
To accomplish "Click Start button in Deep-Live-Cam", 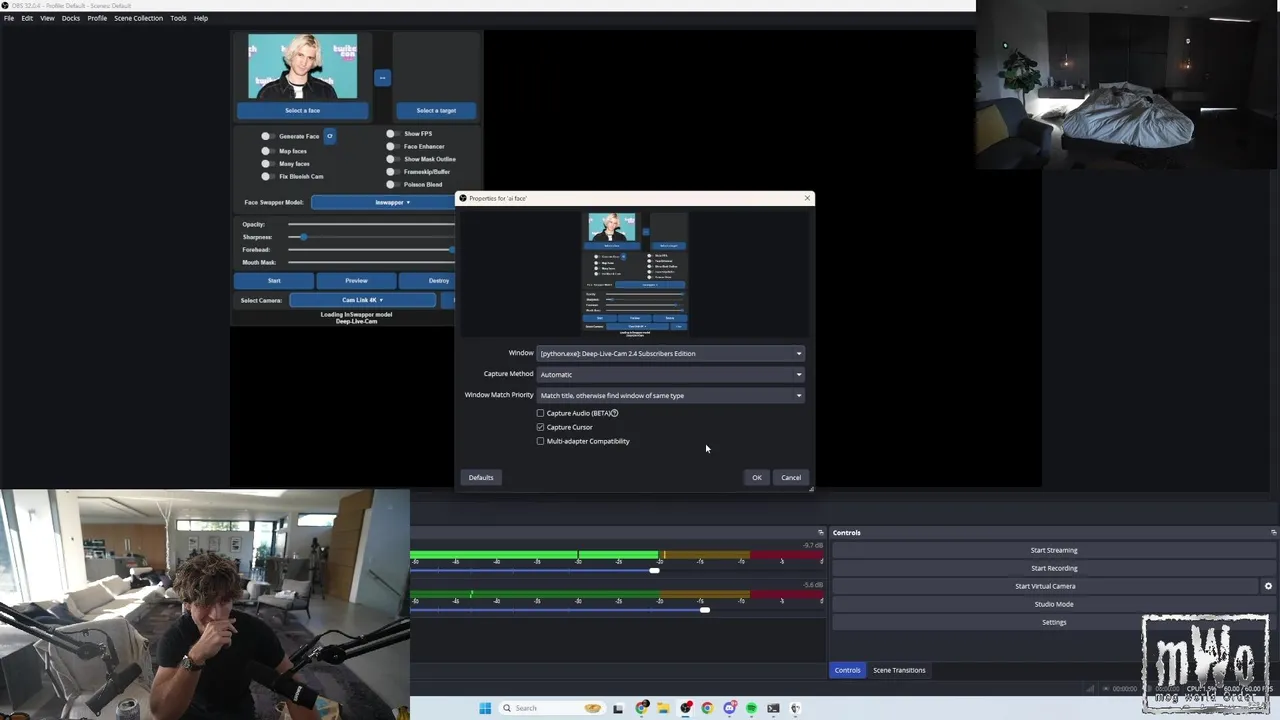I will pyautogui.click(x=274, y=281).
